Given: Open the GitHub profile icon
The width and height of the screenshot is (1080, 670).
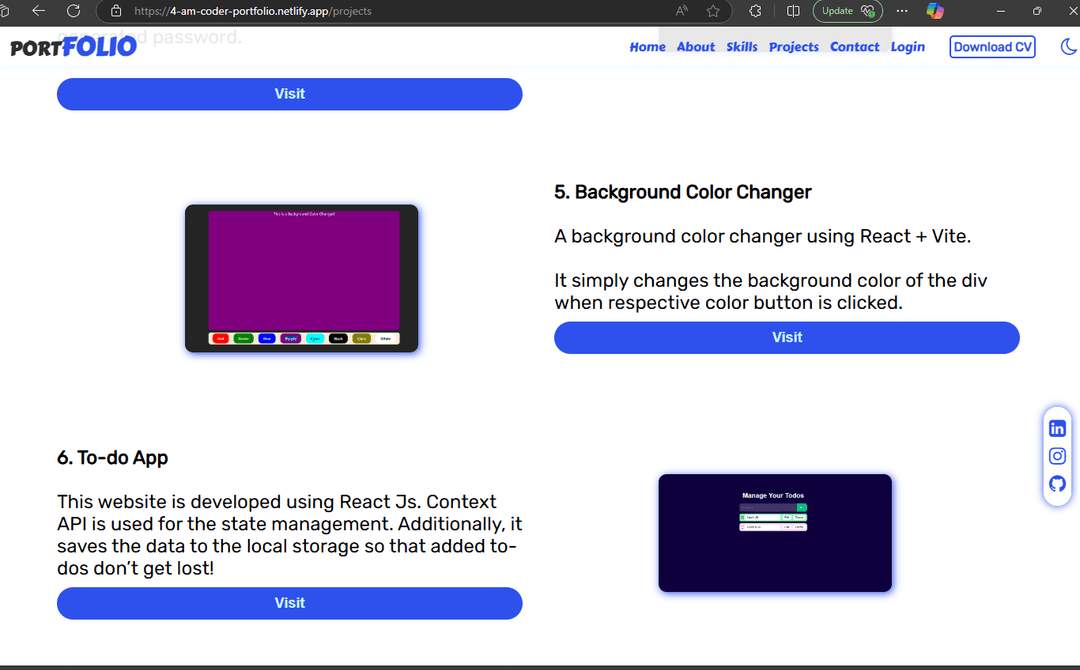Looking at the screenshot, I should pos(1057,483).
